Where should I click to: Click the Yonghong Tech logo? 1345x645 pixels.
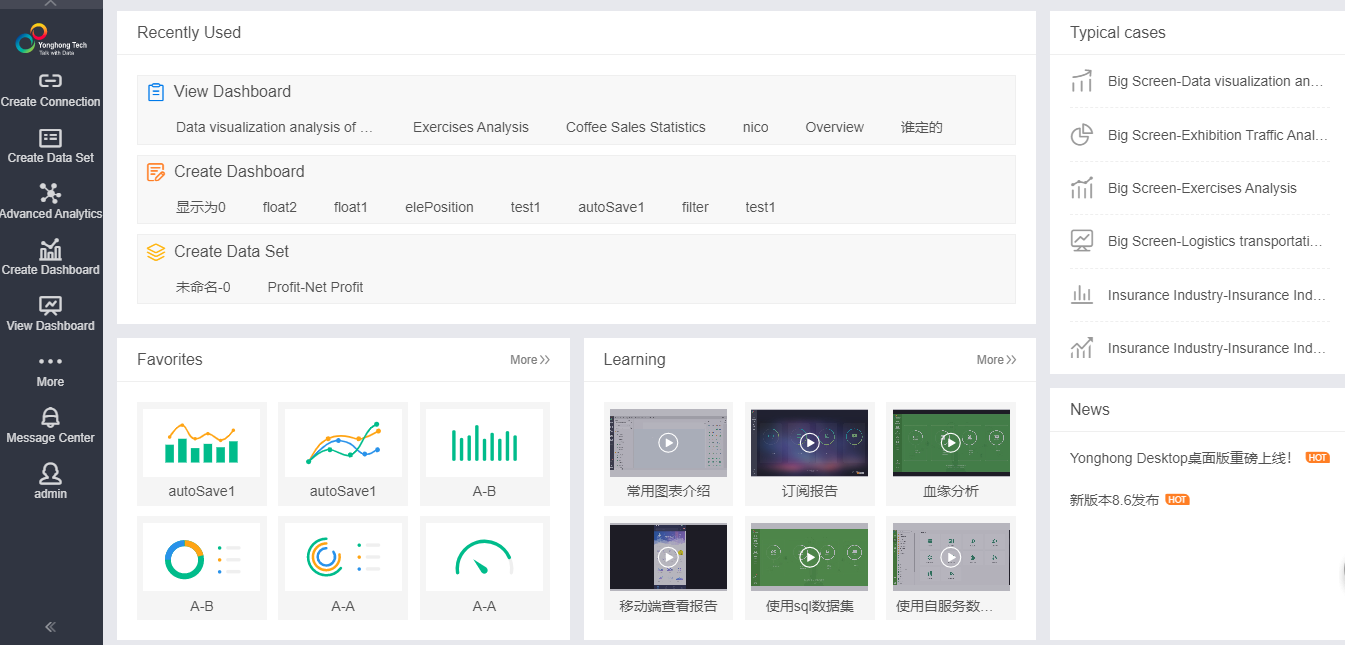(50, 41)
